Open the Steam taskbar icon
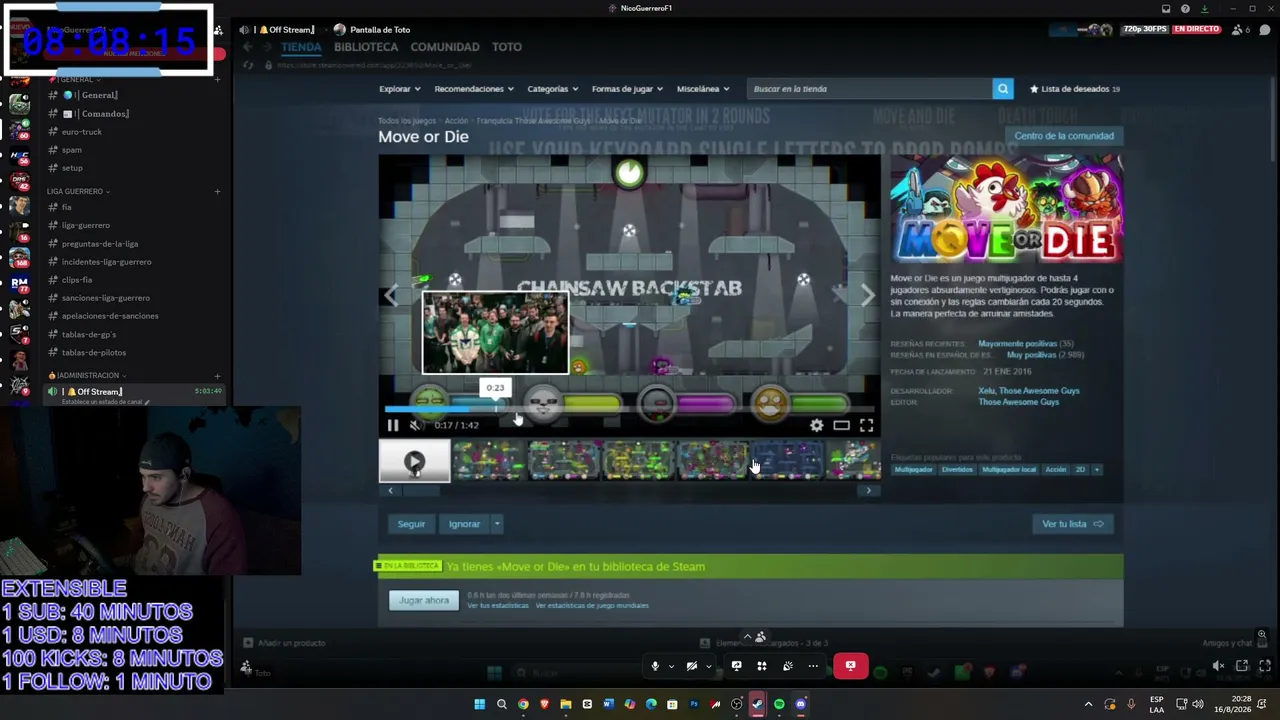This screenshot has height=720, width=1280. point(758,704)
